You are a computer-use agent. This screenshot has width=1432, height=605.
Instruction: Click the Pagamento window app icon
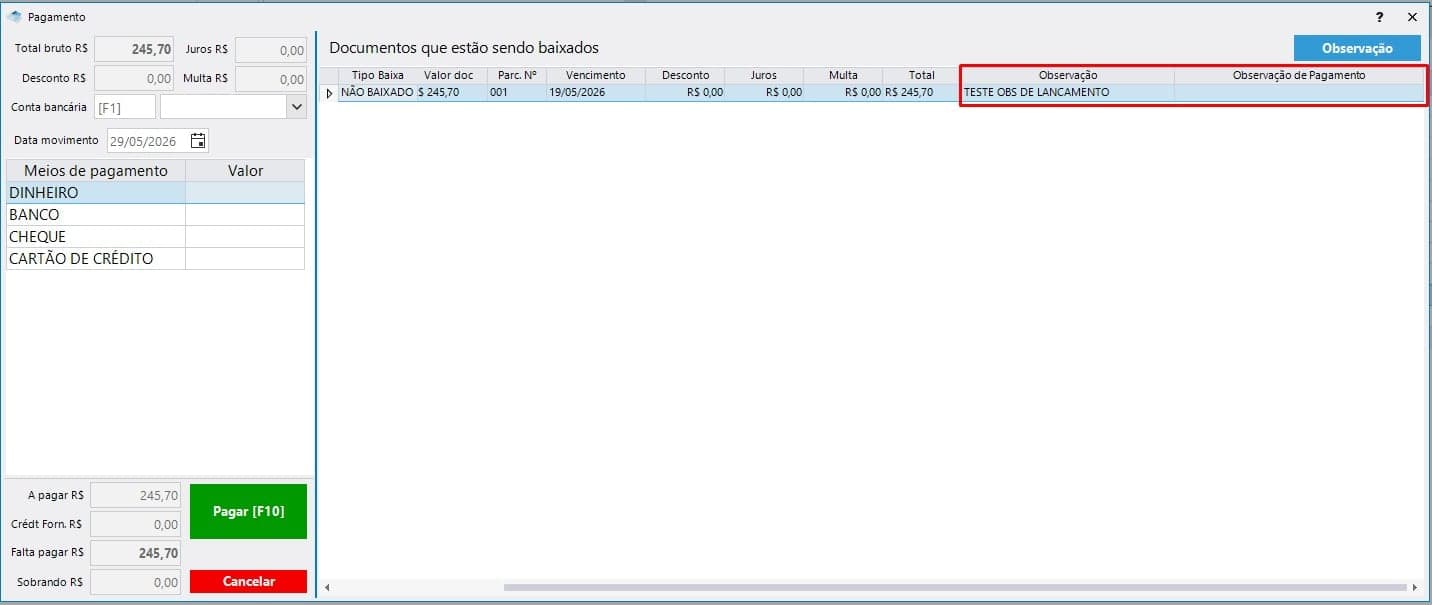coord(14,17)
